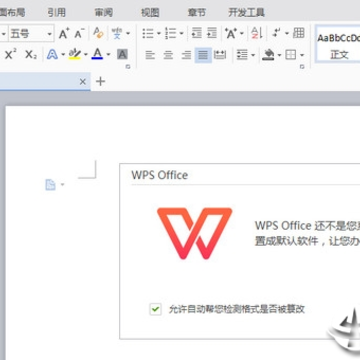
Task: Toggle character shading gray A icon
Action: (122, 54)
